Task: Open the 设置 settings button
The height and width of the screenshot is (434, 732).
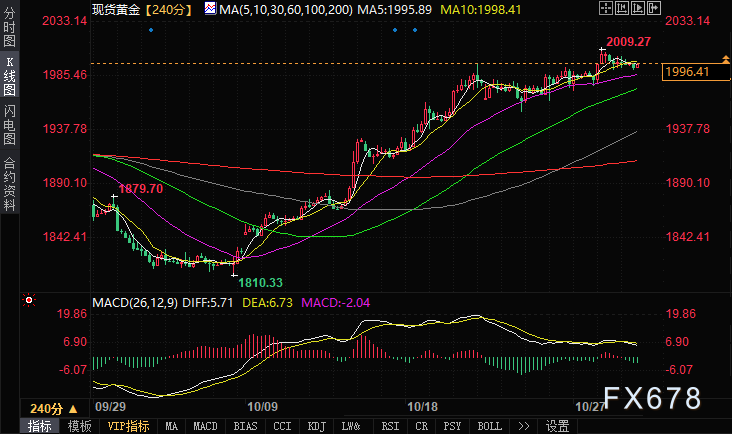Action: pyautogui.click(x=557, y=425)
